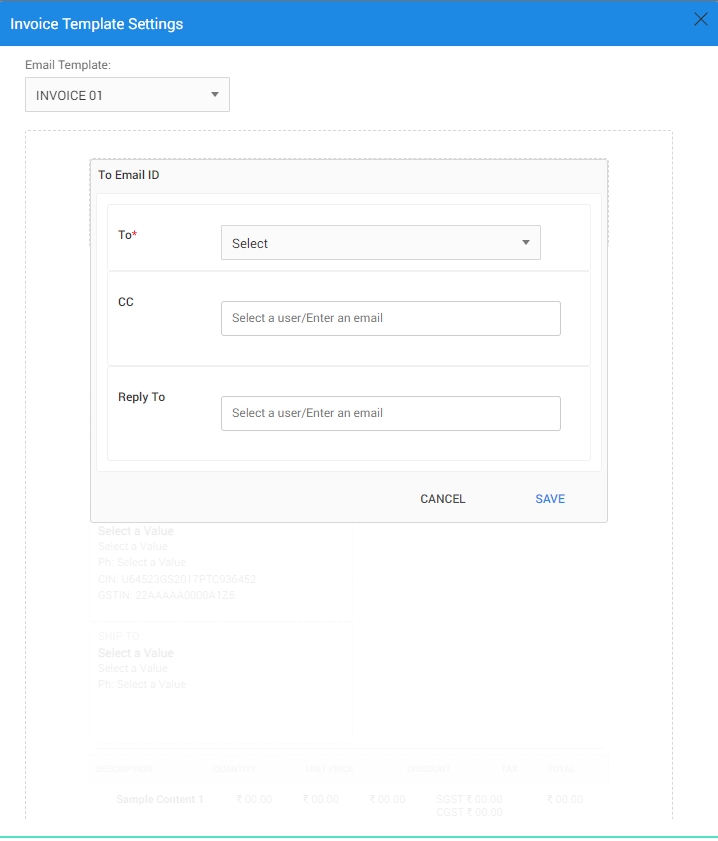Click the CIN number line in preview

click(x=177, y=579)
